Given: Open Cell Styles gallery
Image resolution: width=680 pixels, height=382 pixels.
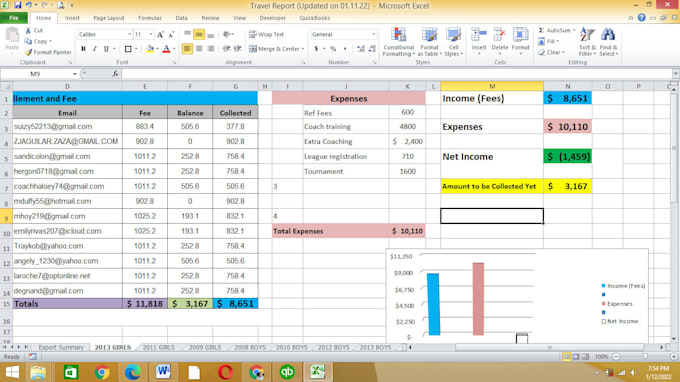Looking at the screenshot, I should pyautogui.click(x=454, y=42).
